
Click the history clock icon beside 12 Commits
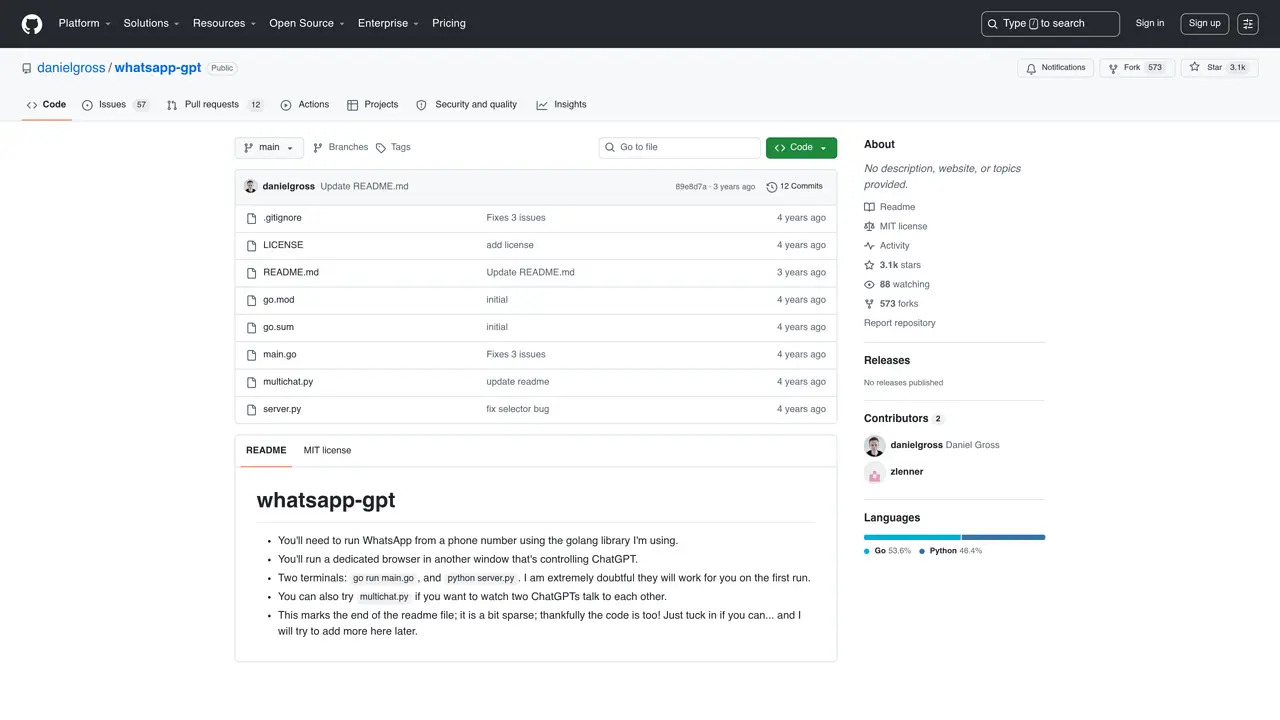point(772,187)
